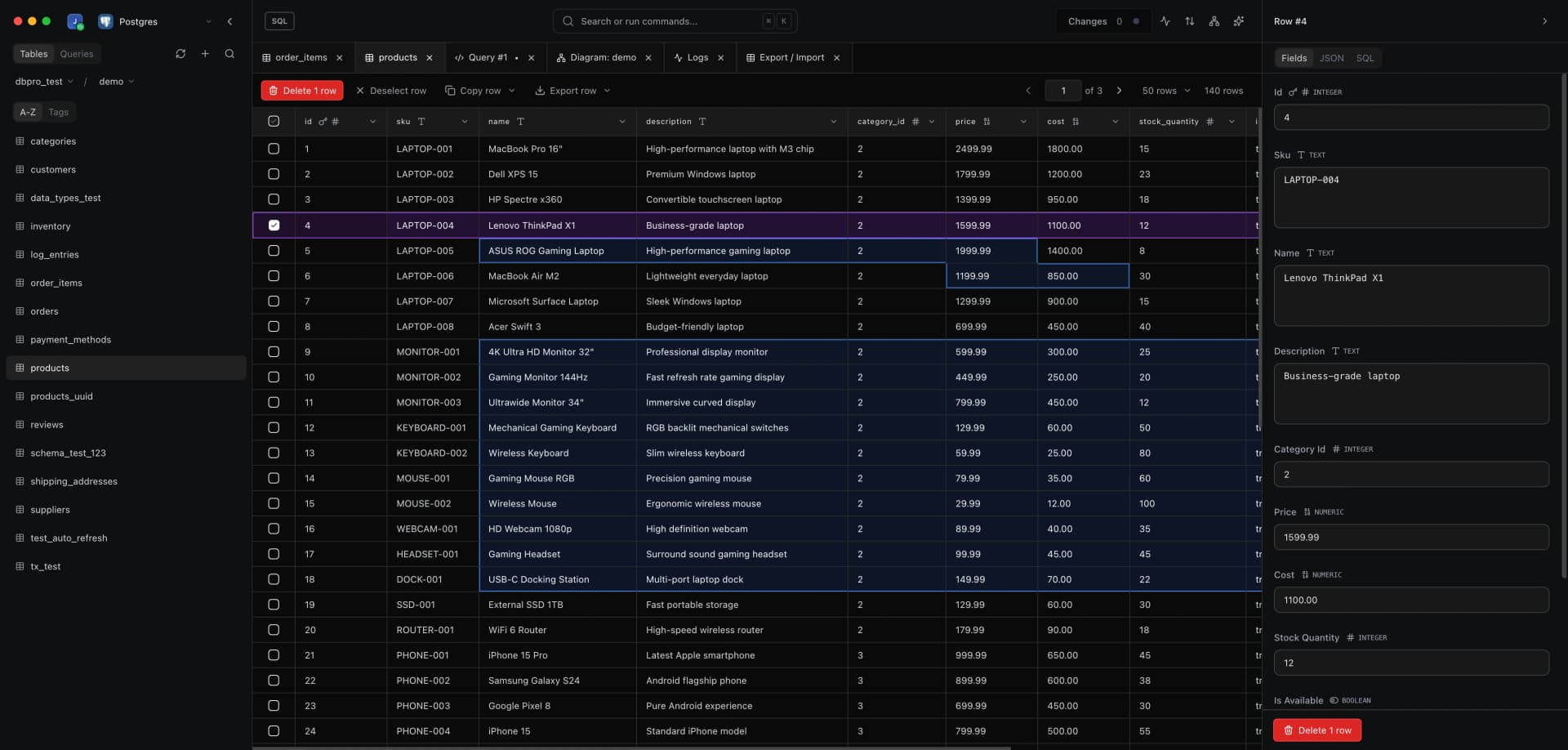The image size is (1568, 750).
Task: Check the row 13 Wireless Keyboard checkbox
Action: [x=274, y=453]
